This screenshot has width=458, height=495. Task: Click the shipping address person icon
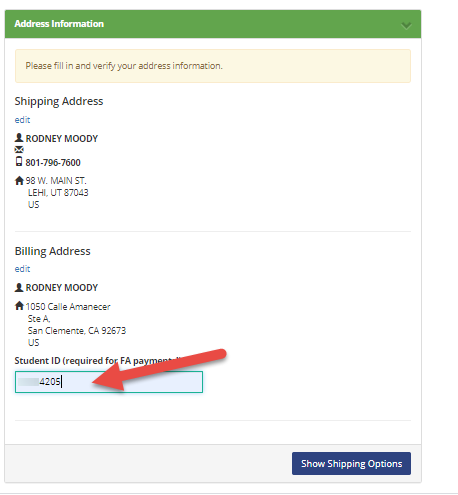19,138
